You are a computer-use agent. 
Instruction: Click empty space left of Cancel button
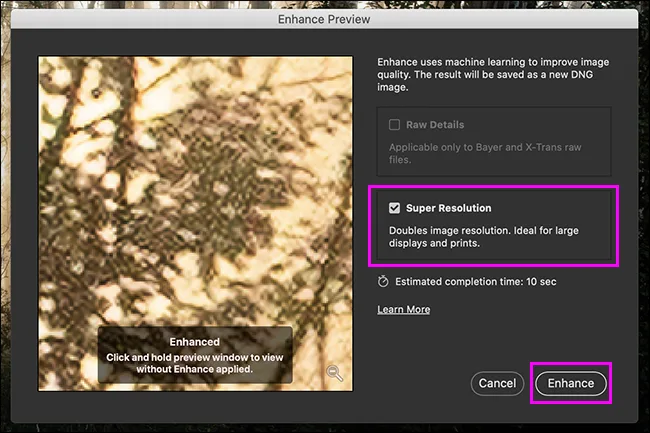[x=420, y=383]
